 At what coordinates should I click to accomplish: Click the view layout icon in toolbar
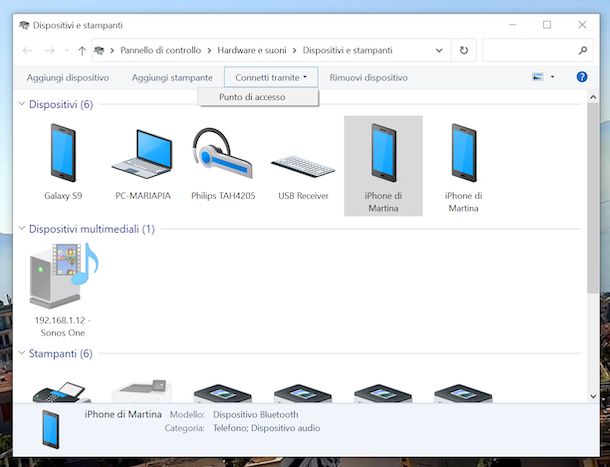pos(538,77)
